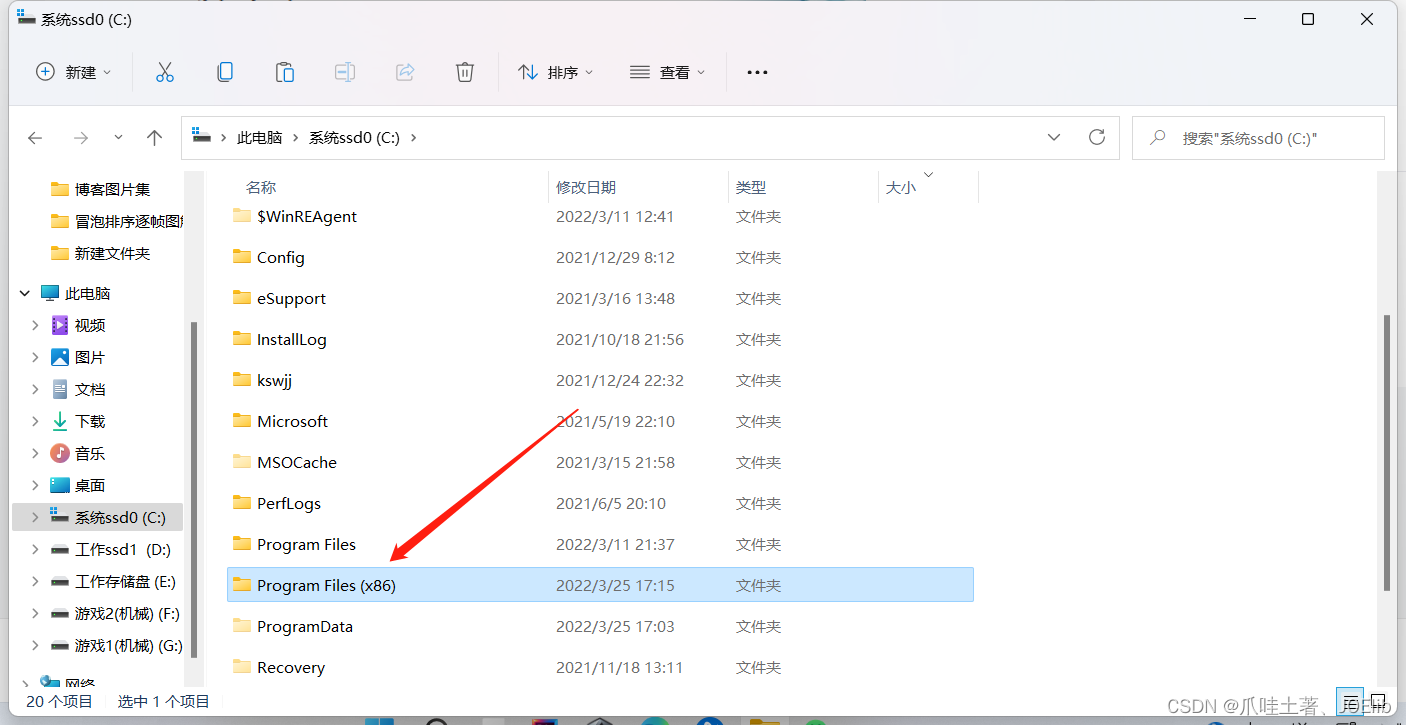
Task: Select 此电脑 in the address breadcrumb
Action: coord(259,138)
